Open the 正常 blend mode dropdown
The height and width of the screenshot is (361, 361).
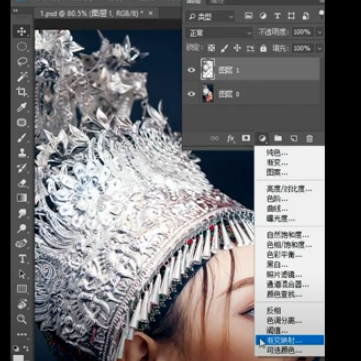point(219,33)
